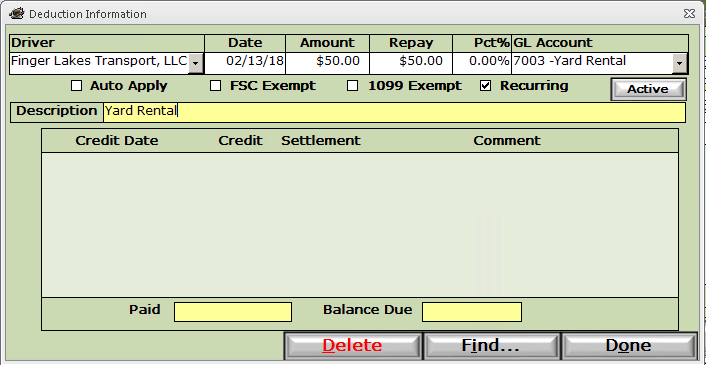The width and height of the screenshot is (706, 365).
Task: Open the Find... dialog button
Action: click(491, 346)
